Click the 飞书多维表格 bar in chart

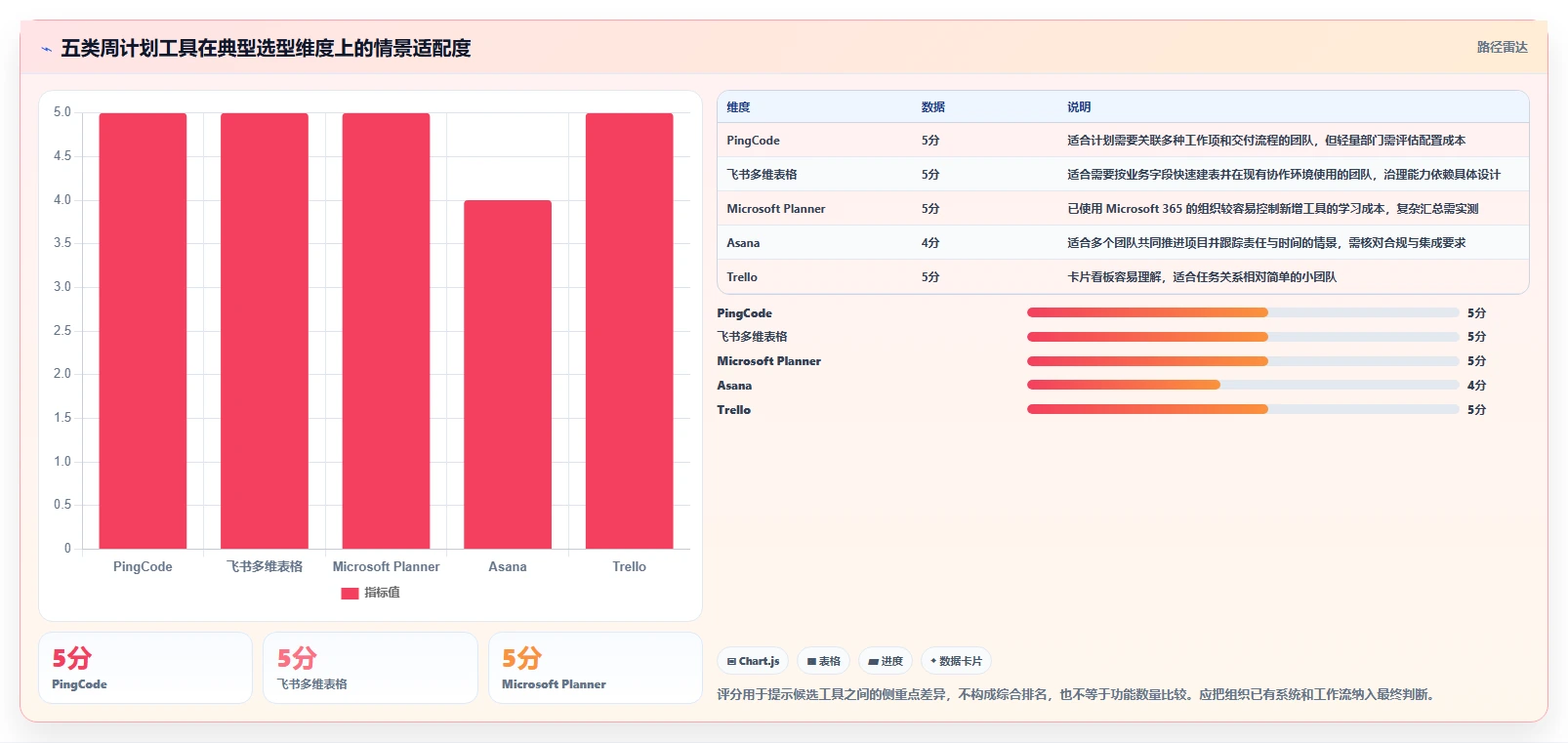(265, 331)
